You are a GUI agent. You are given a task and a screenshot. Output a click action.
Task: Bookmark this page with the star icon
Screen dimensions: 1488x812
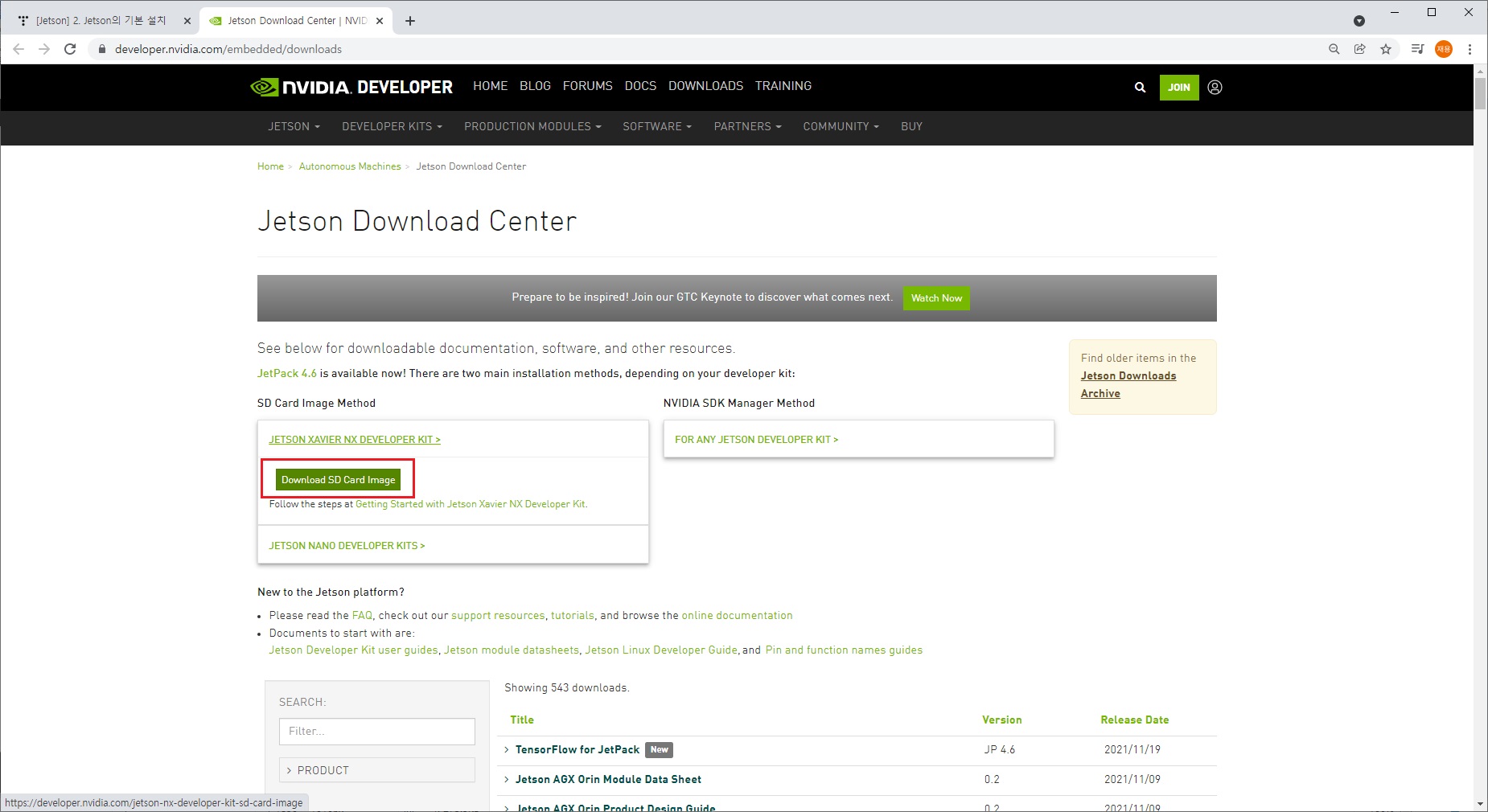(1386, 49)
